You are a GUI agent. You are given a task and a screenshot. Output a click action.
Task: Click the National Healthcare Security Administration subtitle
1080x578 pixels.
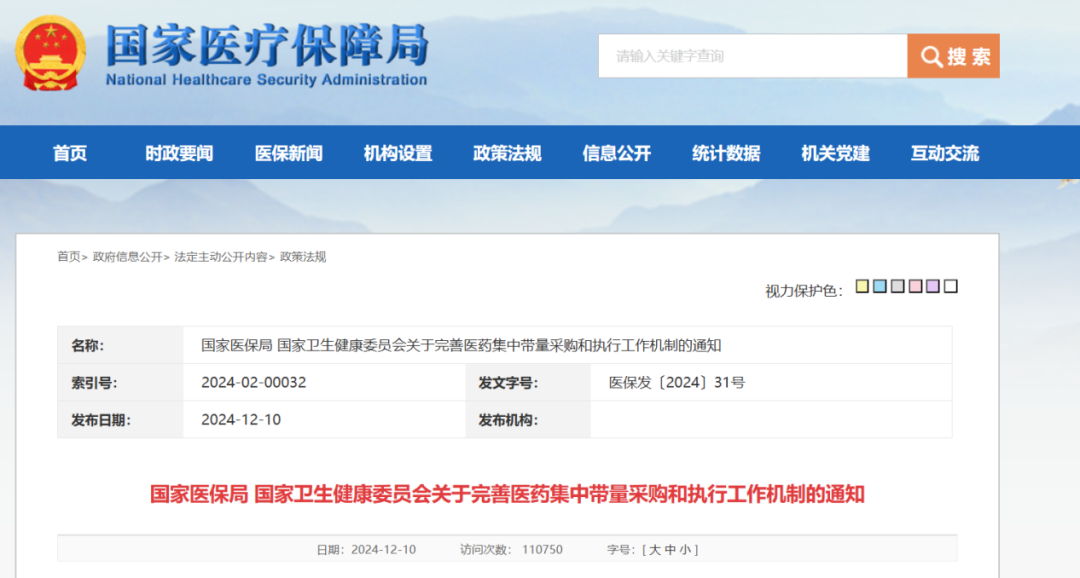267,80
